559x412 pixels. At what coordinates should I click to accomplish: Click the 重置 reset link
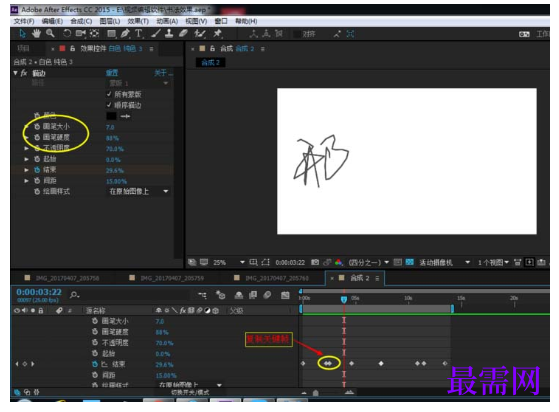pos(112,73)
